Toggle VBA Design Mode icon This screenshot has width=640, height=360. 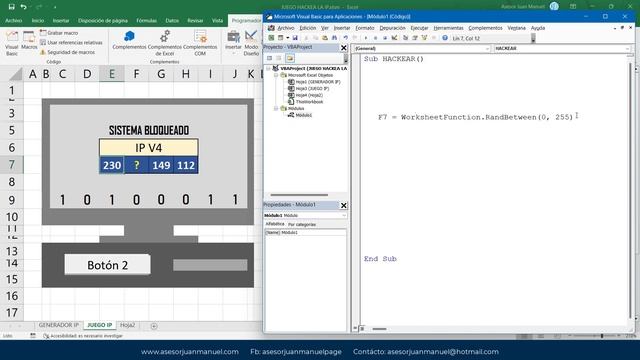[395, 38]
